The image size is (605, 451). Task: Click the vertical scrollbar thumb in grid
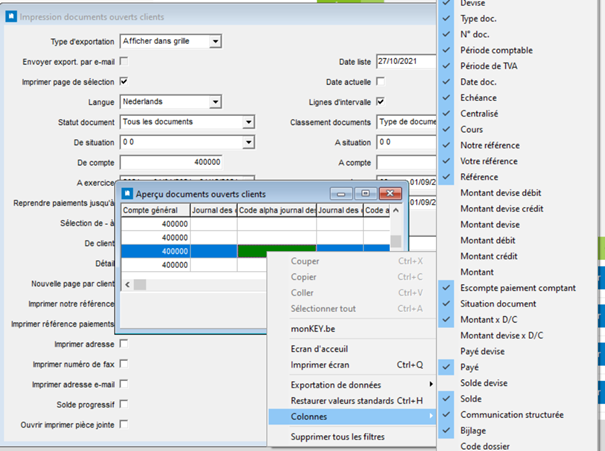click(396, 241)
